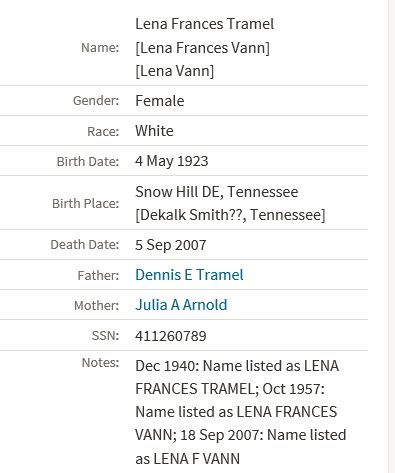395x473 pixels.
Task: Click the SSN number 411260789
Action: point(171,336)
